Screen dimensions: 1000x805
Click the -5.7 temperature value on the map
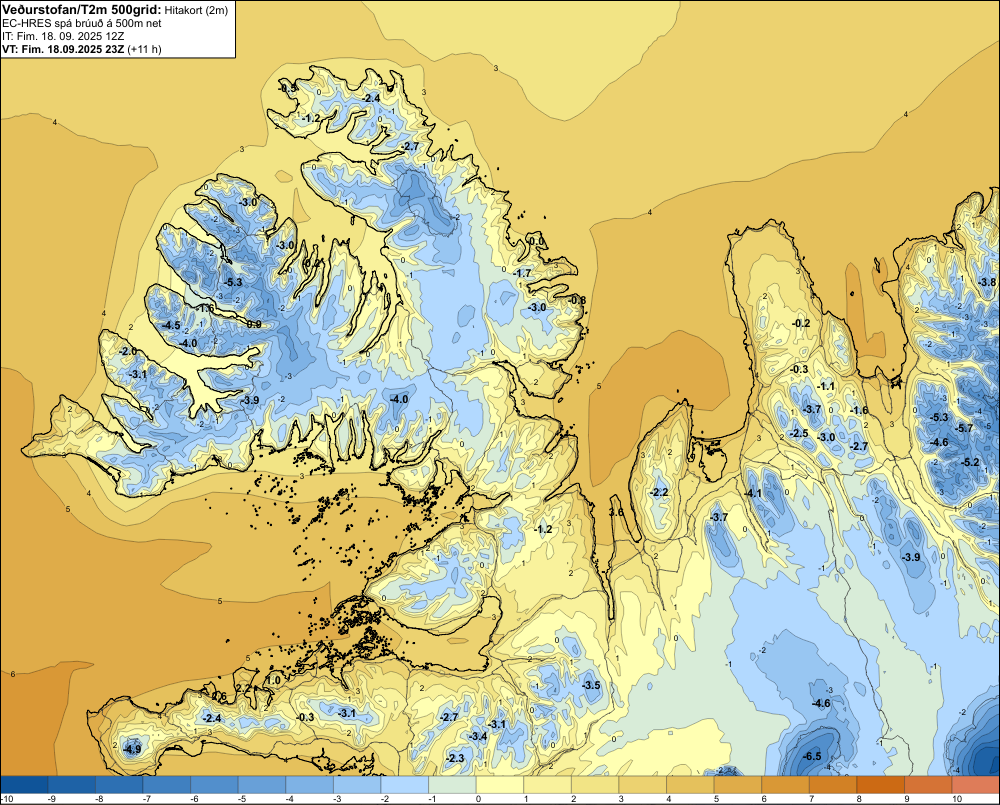[x=965, y=428]
